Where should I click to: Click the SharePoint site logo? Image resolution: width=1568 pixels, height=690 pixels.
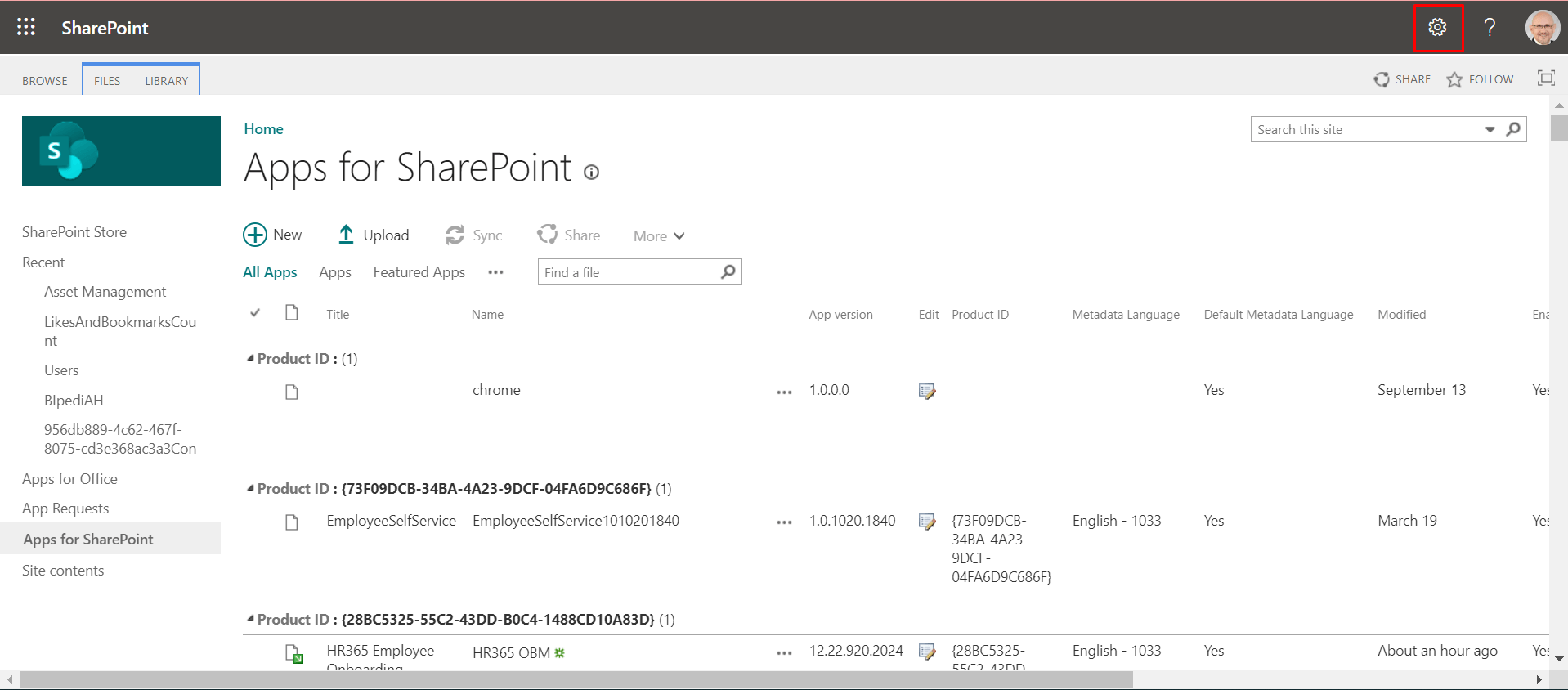pyautogui.click(x=121, y=151)
